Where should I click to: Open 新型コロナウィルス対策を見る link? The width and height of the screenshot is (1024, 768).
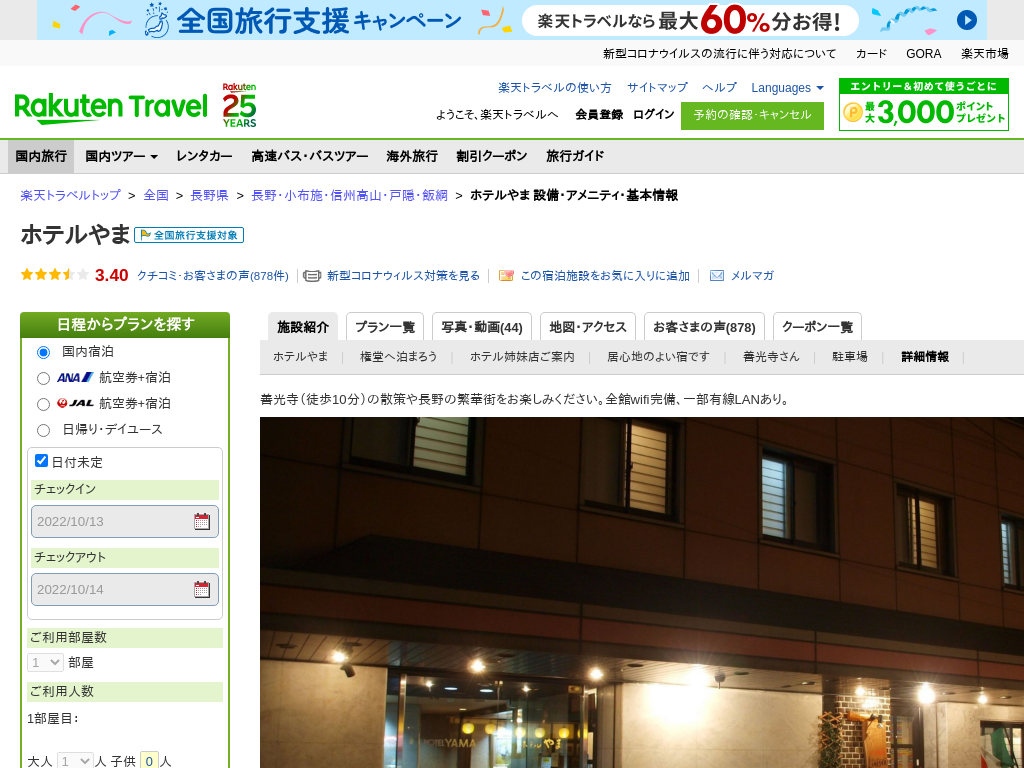click(x=404, y=276)
